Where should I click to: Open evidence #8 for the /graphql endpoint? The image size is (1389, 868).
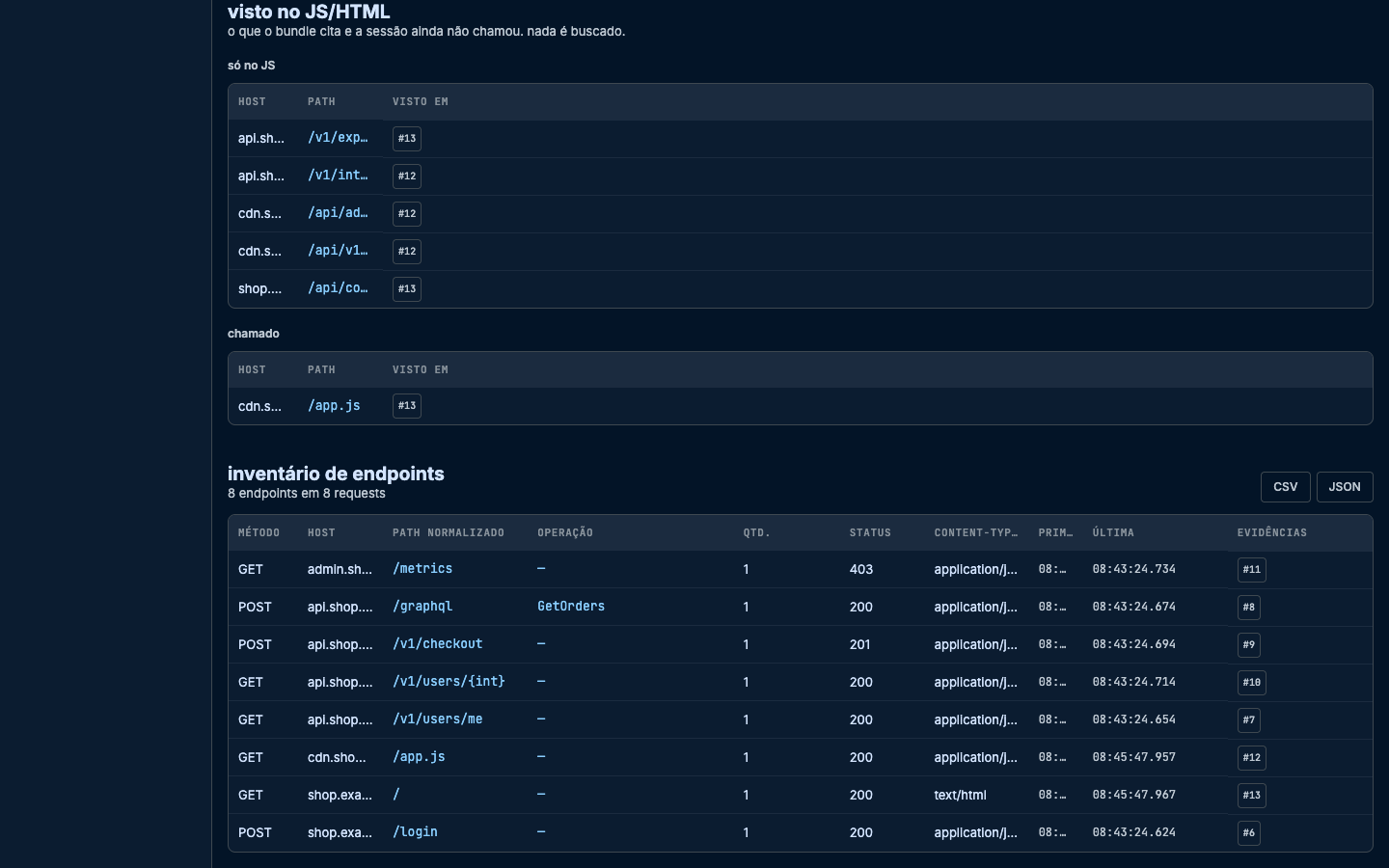(x=1249, y=608)
